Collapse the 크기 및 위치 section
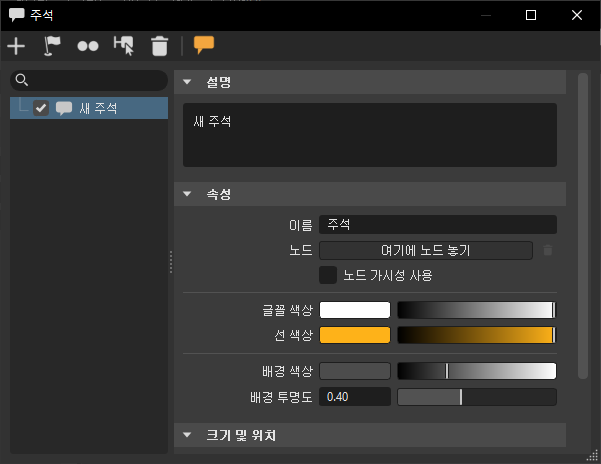 coord(187,435)
